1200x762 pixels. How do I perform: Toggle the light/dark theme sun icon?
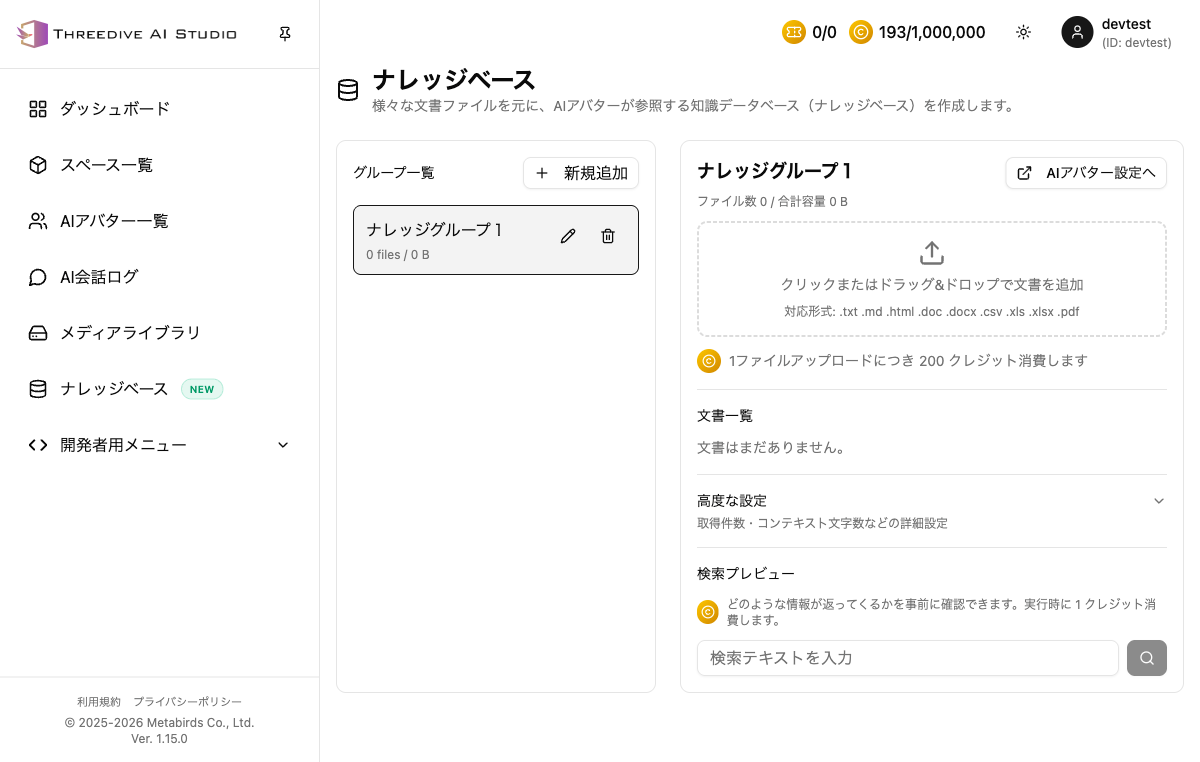point(1023,32)
